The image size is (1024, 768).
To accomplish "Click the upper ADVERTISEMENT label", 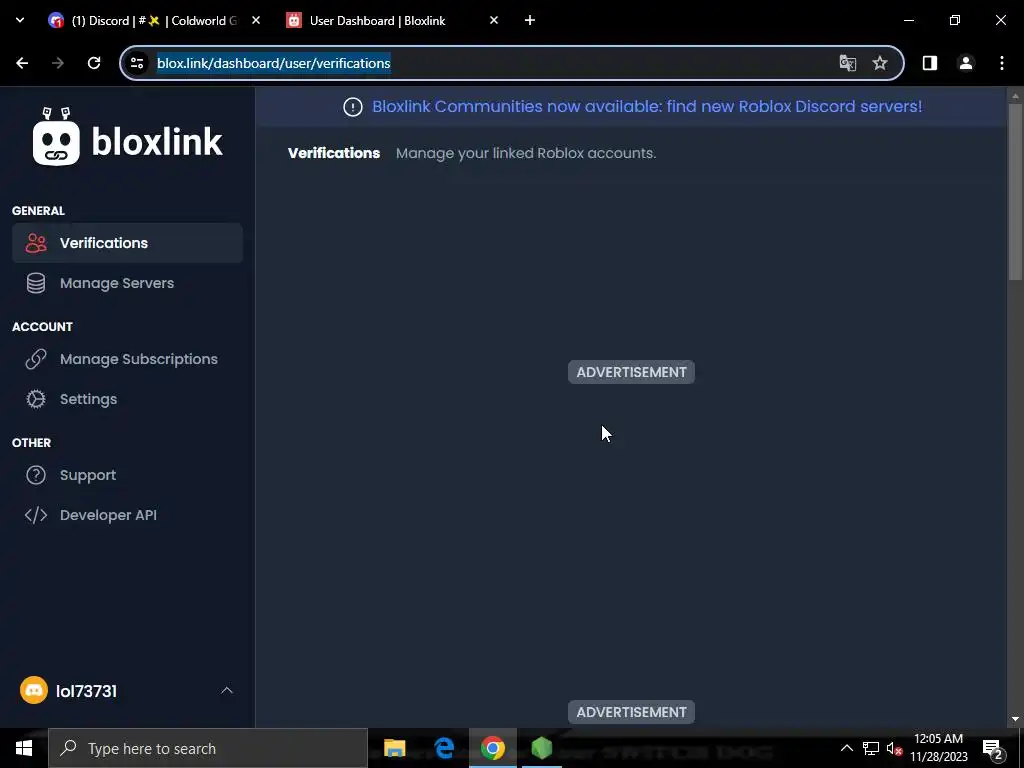I will click(632, 372).
